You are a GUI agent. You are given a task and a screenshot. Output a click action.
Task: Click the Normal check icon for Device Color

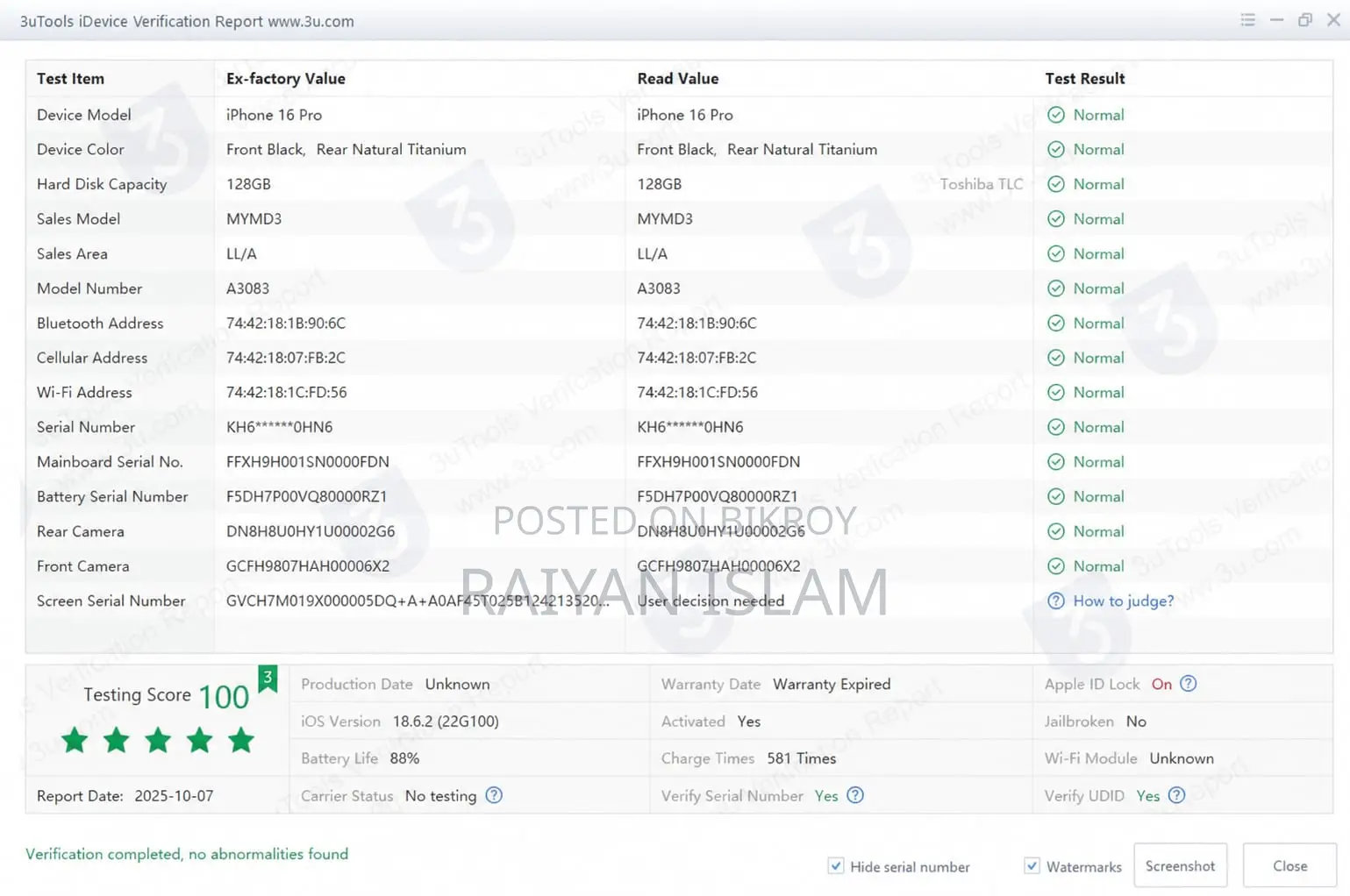[1056, 150]
